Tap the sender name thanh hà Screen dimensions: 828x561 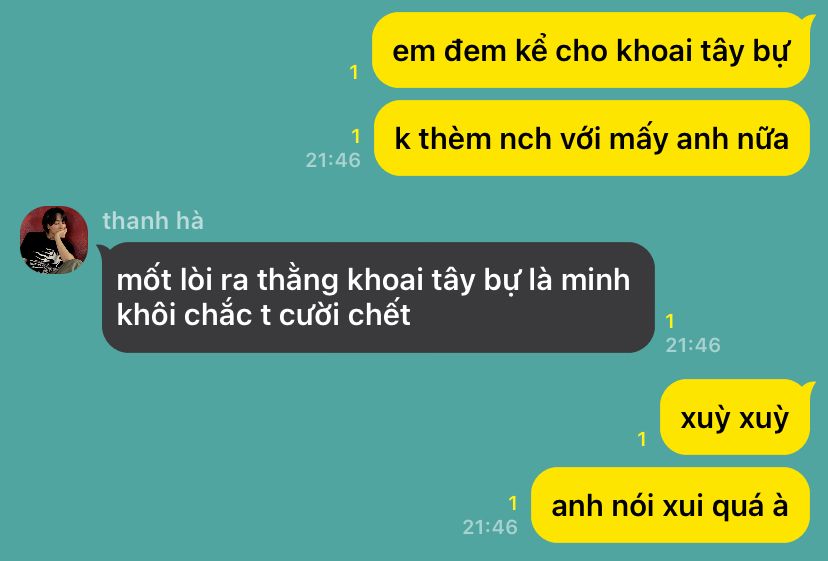click(153, 221)
